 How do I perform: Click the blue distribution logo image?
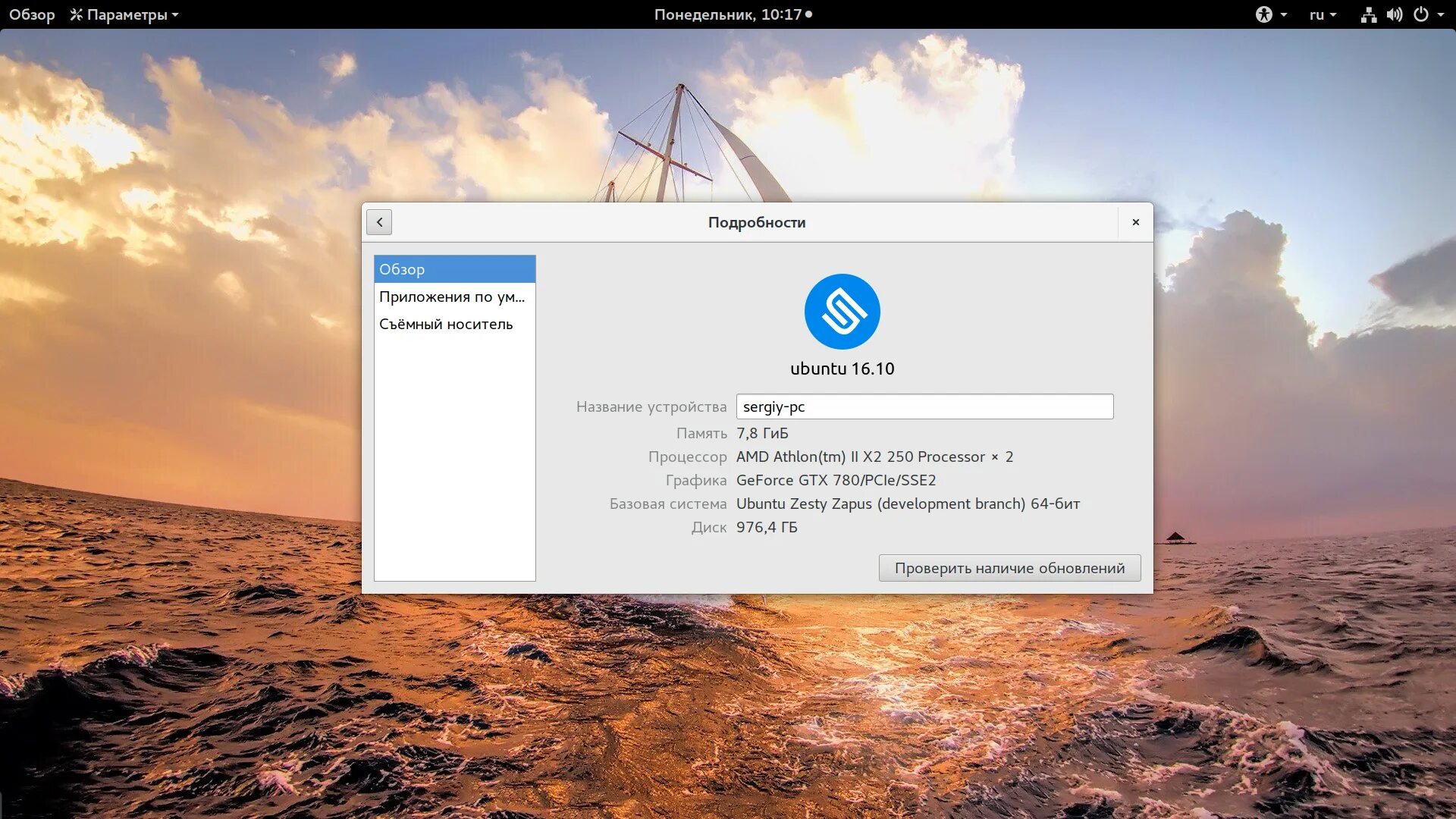[842, 312]
